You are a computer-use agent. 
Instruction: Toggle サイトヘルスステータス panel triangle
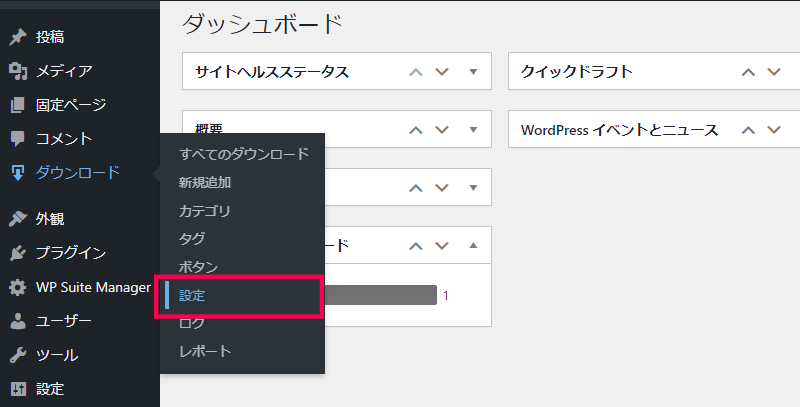tap(473, 71)
